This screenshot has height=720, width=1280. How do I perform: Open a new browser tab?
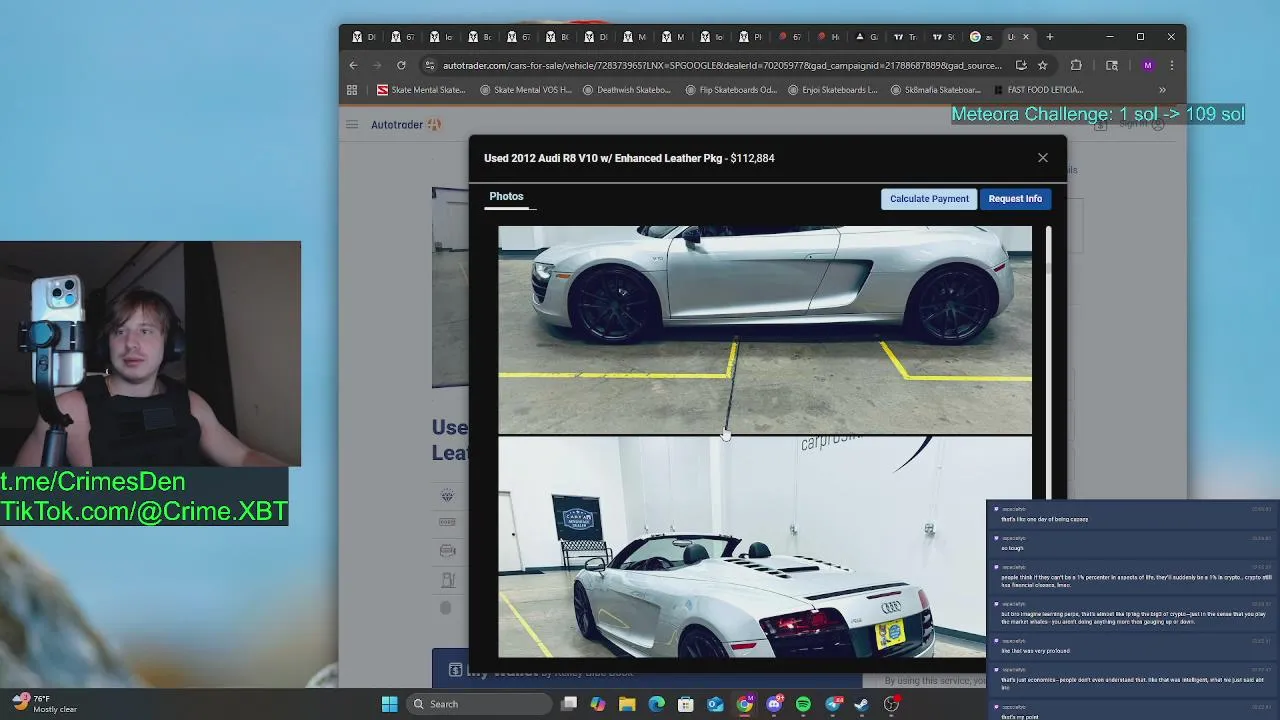[x=1049, y=37]
